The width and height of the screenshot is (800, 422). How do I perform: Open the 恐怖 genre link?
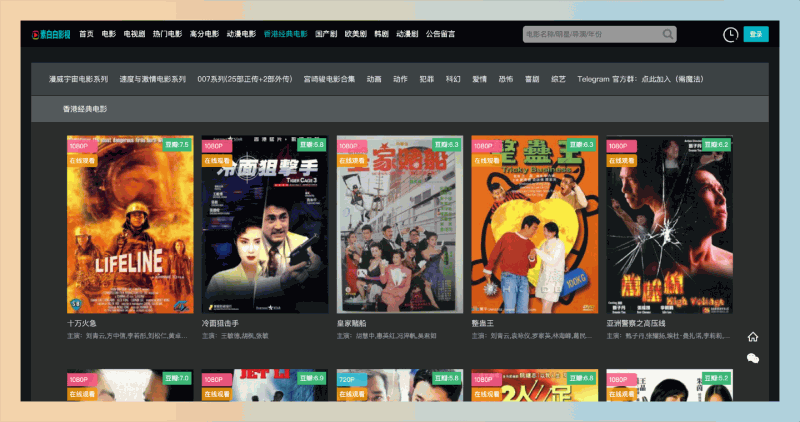(506, 79)
